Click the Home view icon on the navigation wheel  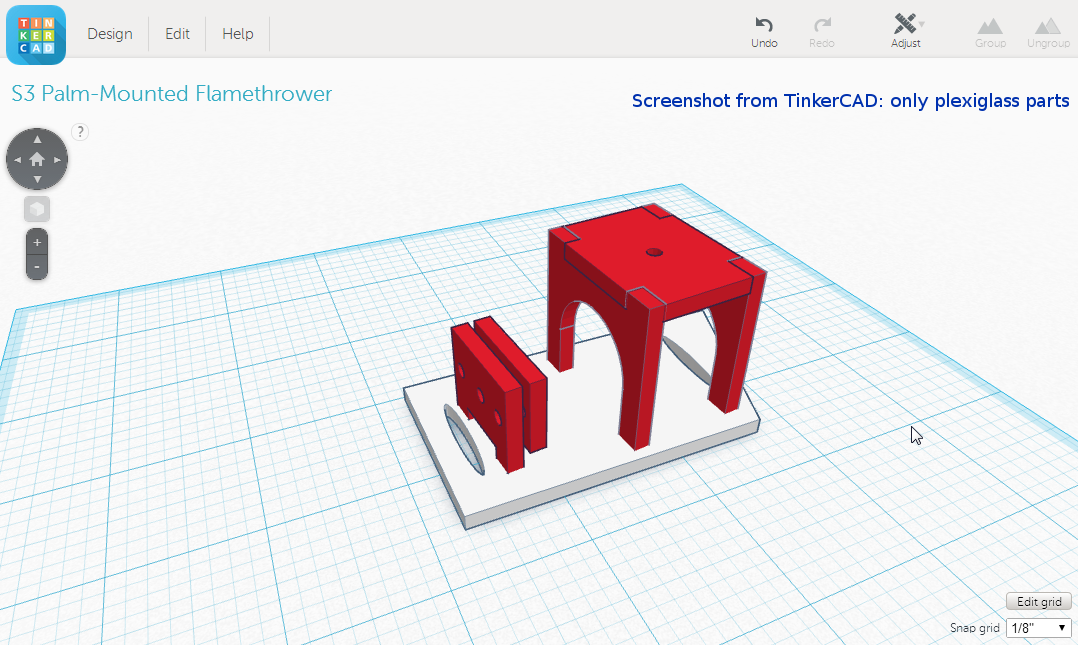click(37, 158)
